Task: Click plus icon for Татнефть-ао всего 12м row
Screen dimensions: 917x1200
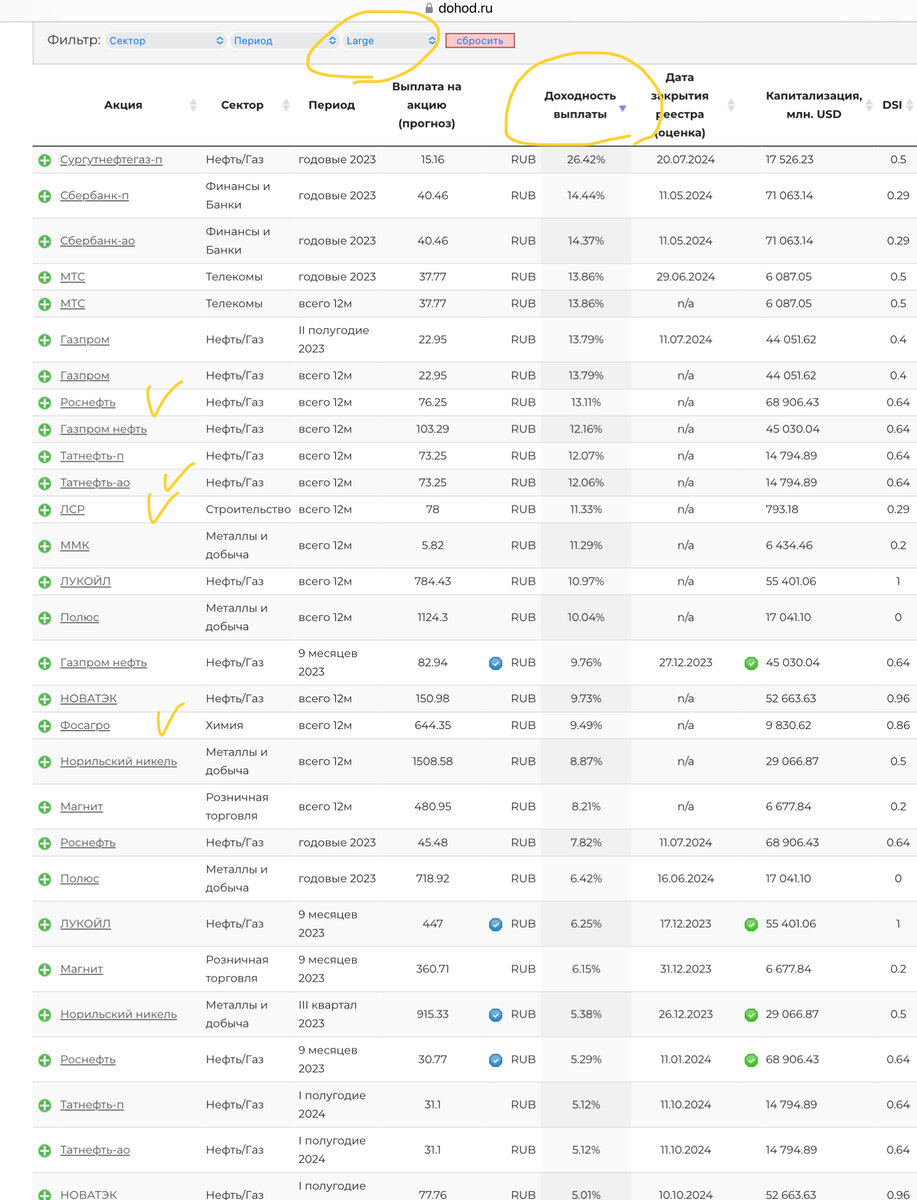Action: click(44, 483)
